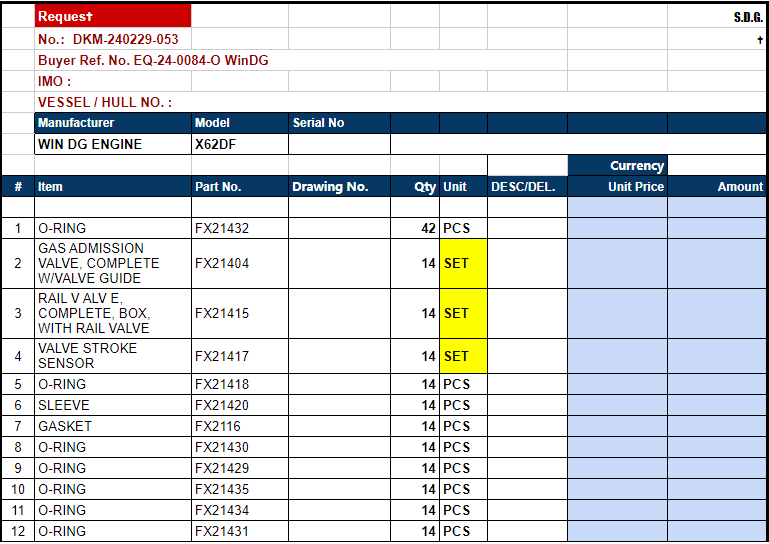Click yellow SET cell for FX21415
The width and height of the screenshot is (769, 544).
coord(463,313)
